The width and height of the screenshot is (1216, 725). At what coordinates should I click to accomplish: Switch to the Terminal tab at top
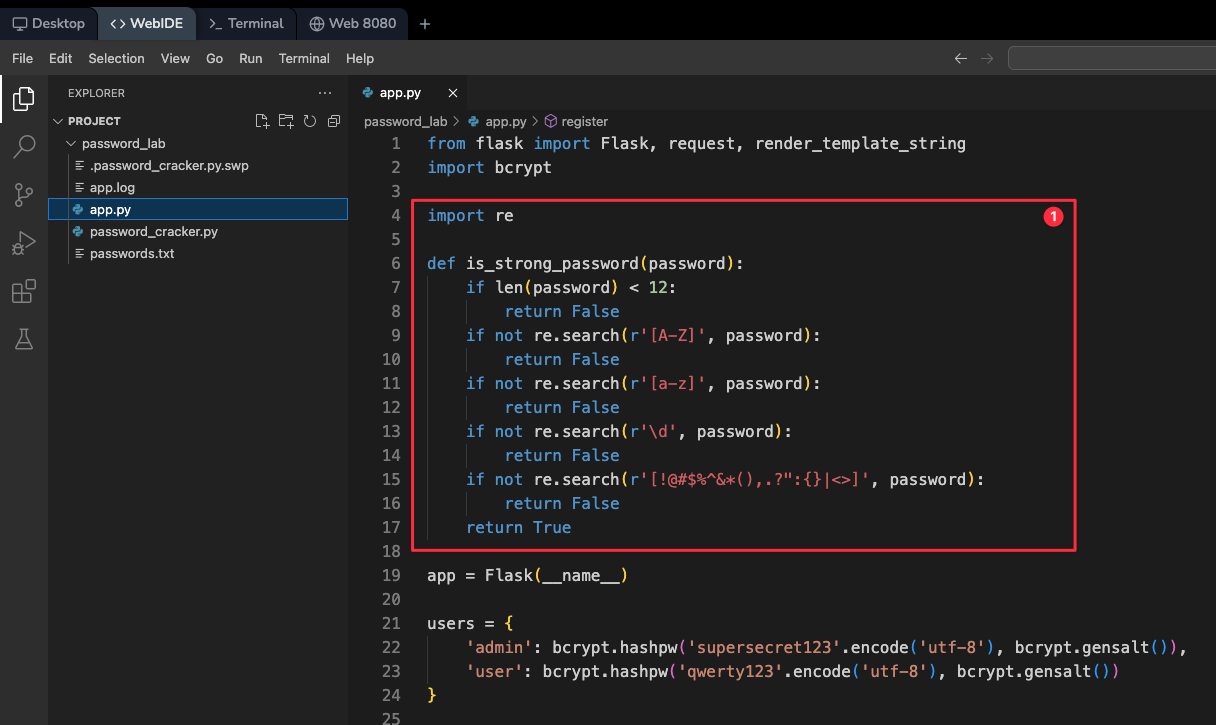tap(246, 23)
